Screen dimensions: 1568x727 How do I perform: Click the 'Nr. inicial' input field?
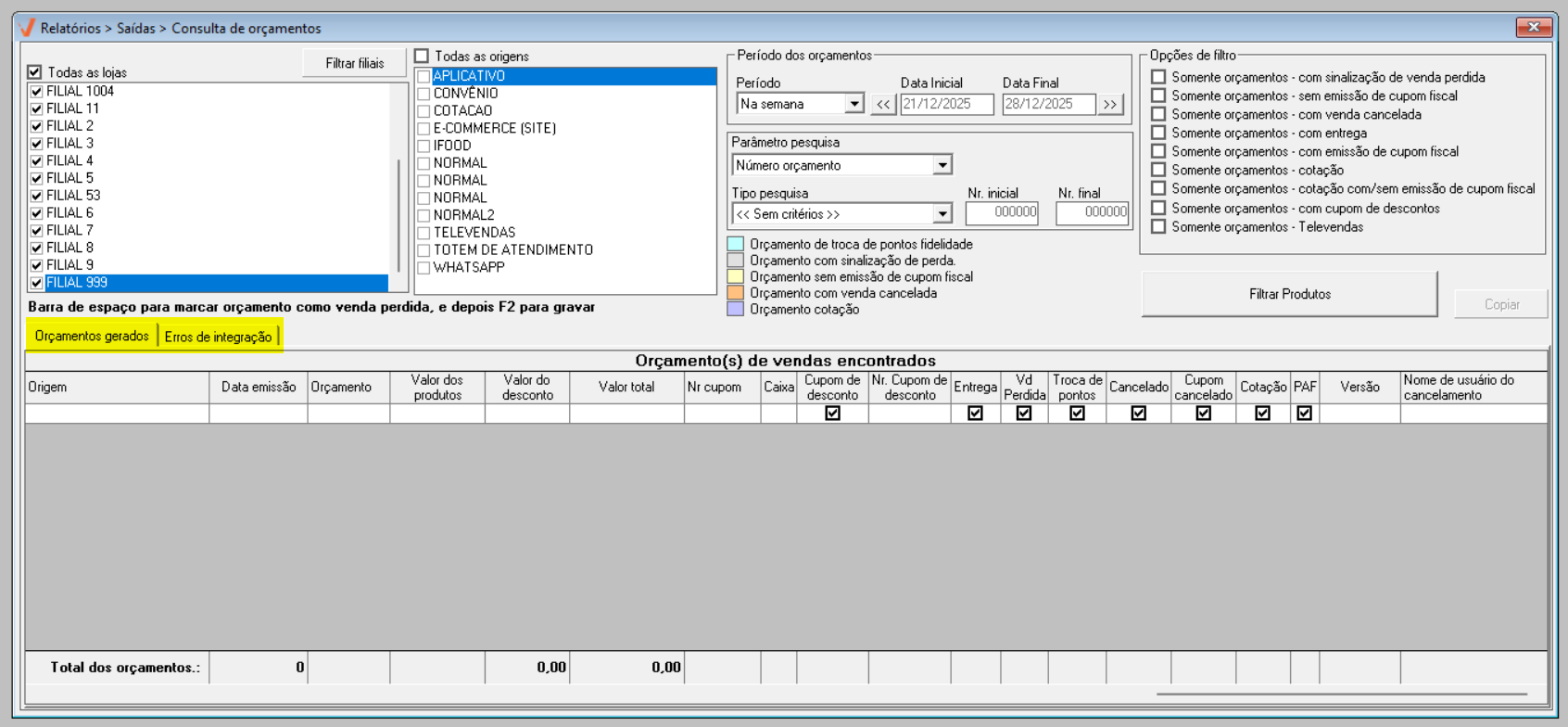(1001, 212)
